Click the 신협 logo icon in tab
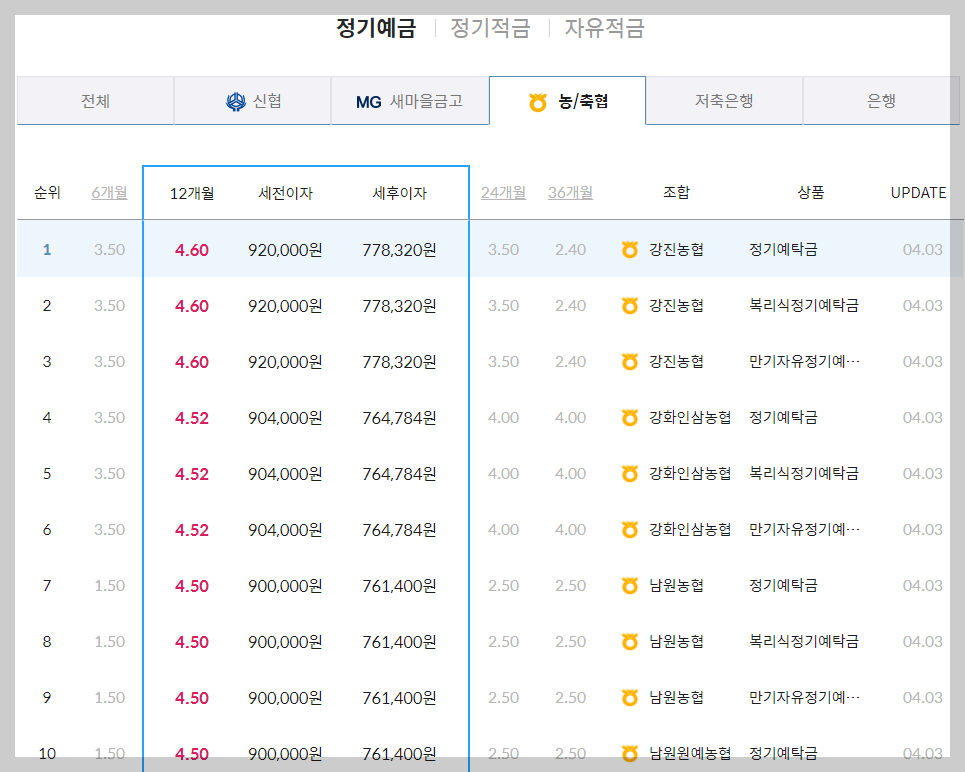 [x=236, y=101]
